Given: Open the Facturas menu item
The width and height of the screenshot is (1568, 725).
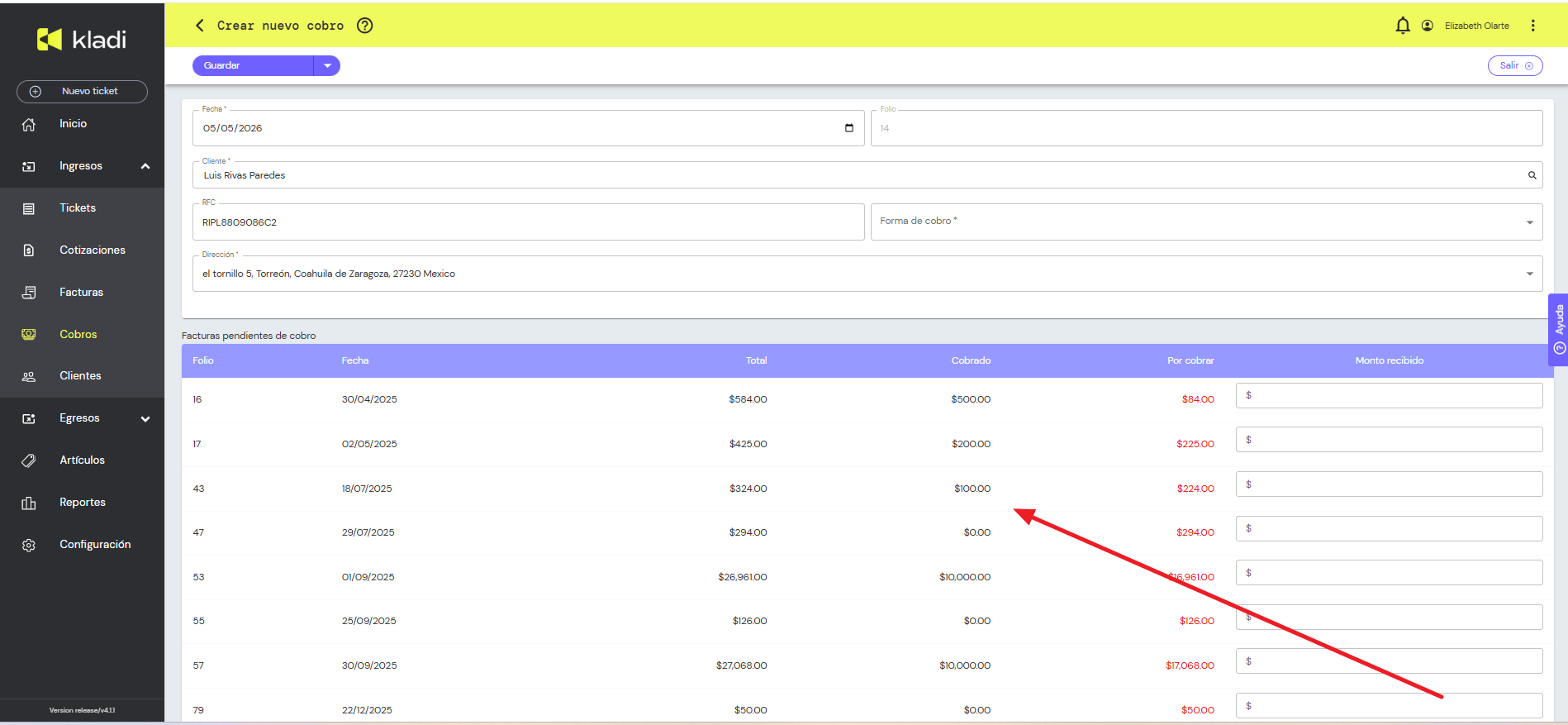Looking at the screenshot, I should (82, 293).
